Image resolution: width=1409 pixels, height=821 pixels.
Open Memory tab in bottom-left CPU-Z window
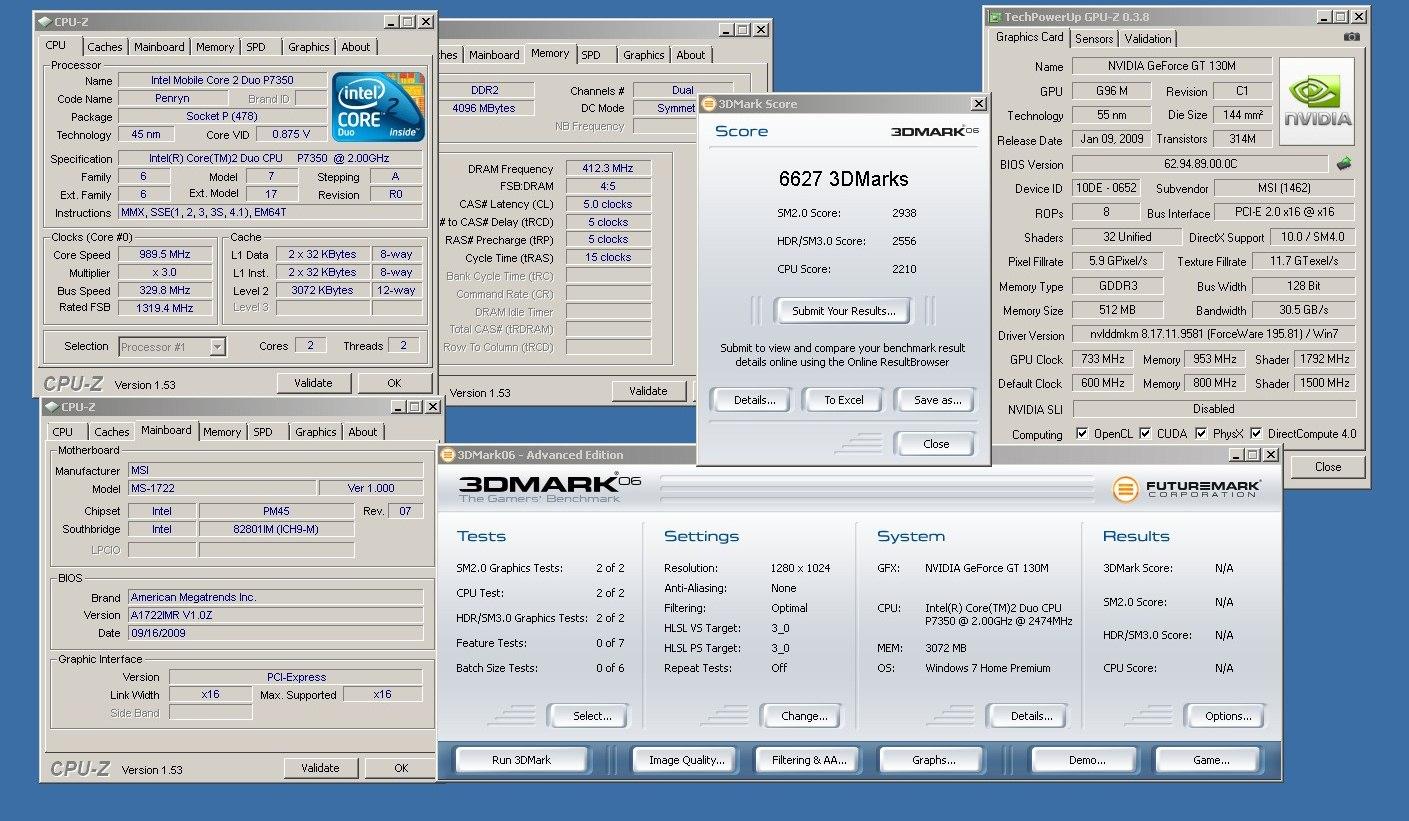click(222, 432)
